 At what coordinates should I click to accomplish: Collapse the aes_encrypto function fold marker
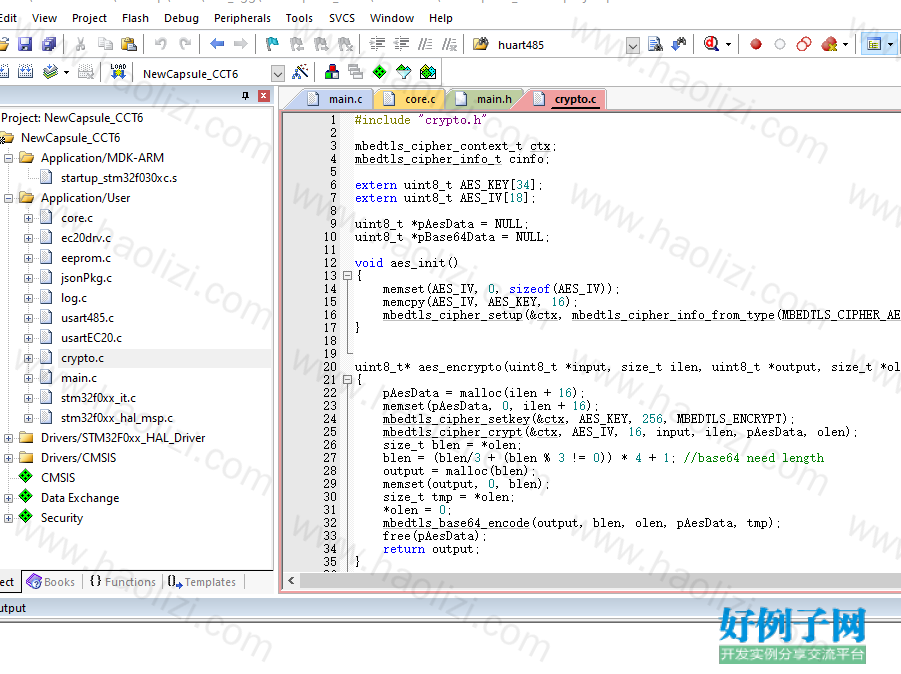[347, 379]
